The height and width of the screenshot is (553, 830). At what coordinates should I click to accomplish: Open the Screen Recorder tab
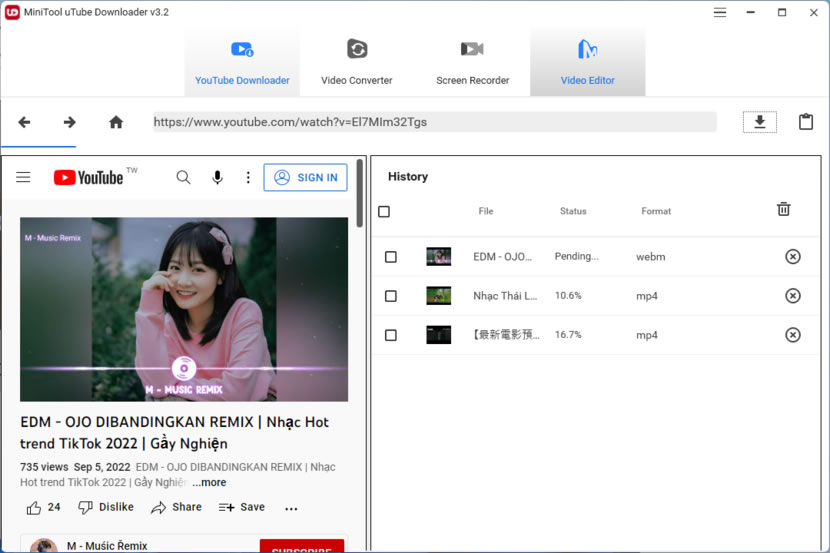pos(472,61)
